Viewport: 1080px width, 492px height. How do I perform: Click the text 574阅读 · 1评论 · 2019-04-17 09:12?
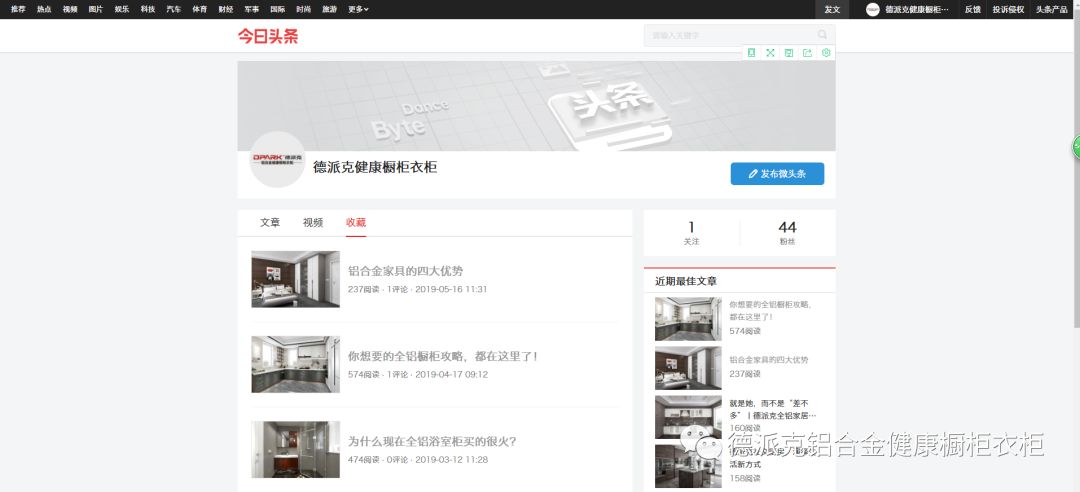(x=417, y=375)
